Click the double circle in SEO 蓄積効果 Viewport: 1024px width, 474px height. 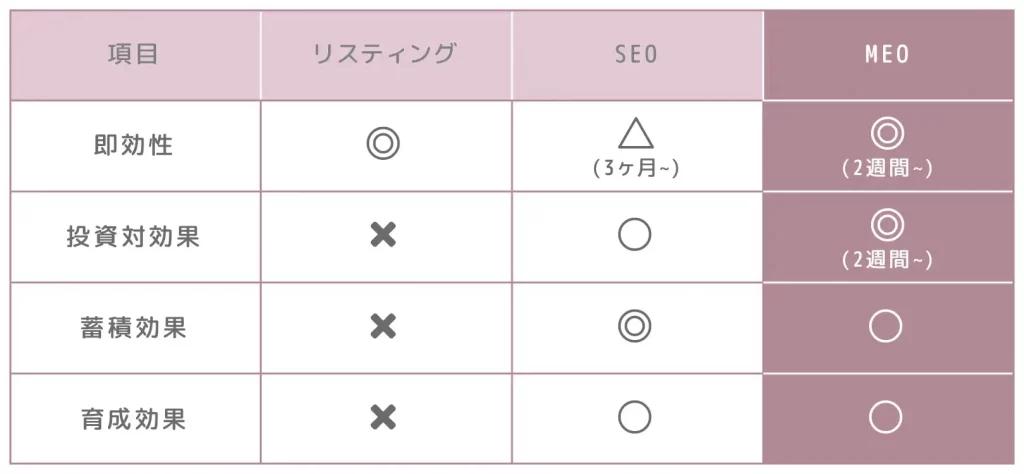pos(635,326)
